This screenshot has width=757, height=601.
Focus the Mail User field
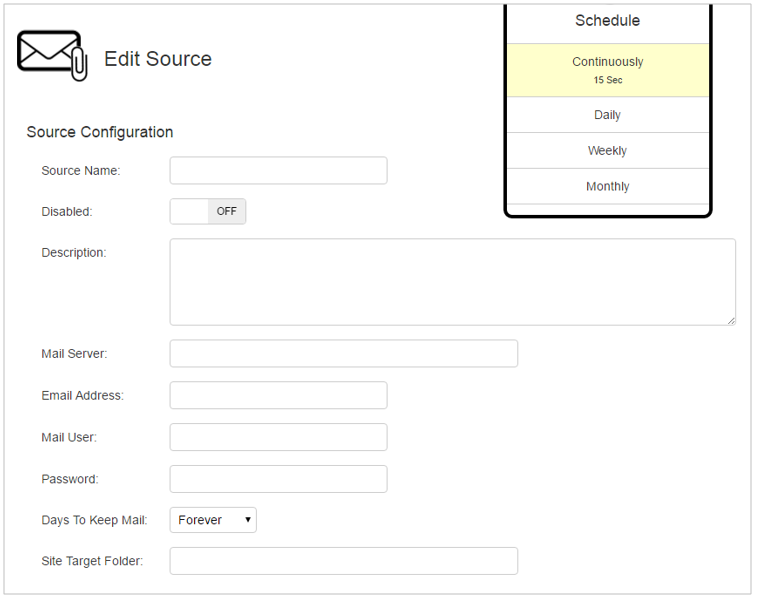[279, 437]
